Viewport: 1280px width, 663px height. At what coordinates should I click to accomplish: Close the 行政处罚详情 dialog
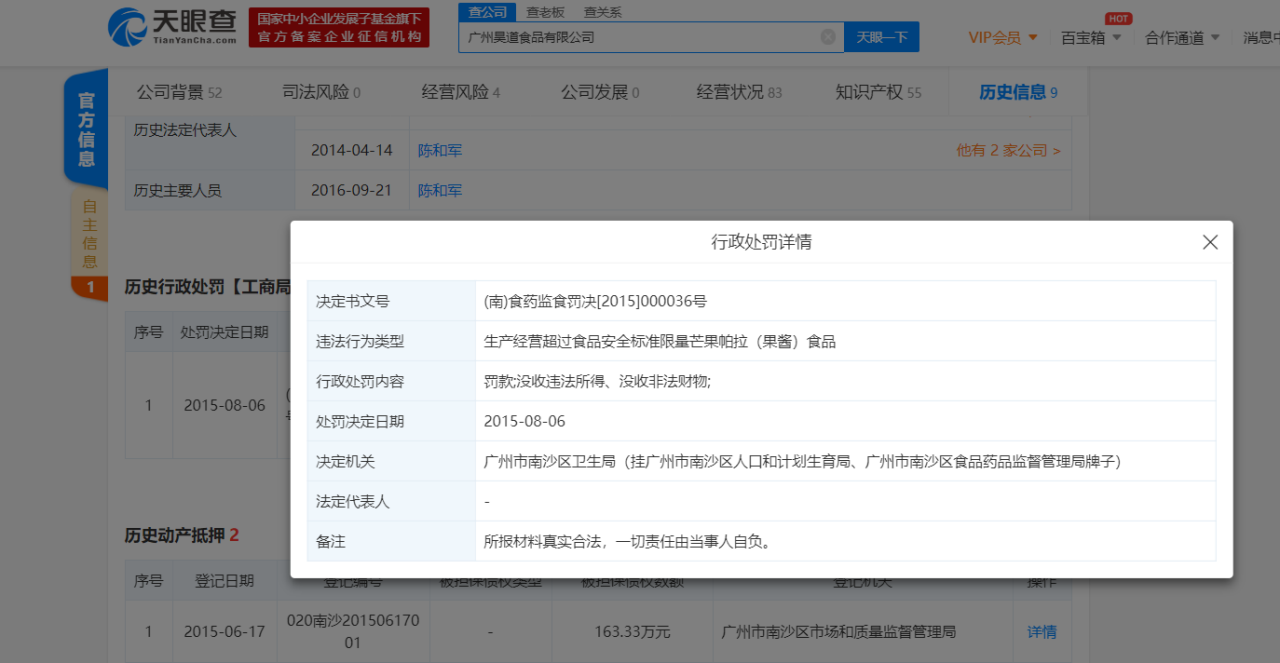point(1210,242)
